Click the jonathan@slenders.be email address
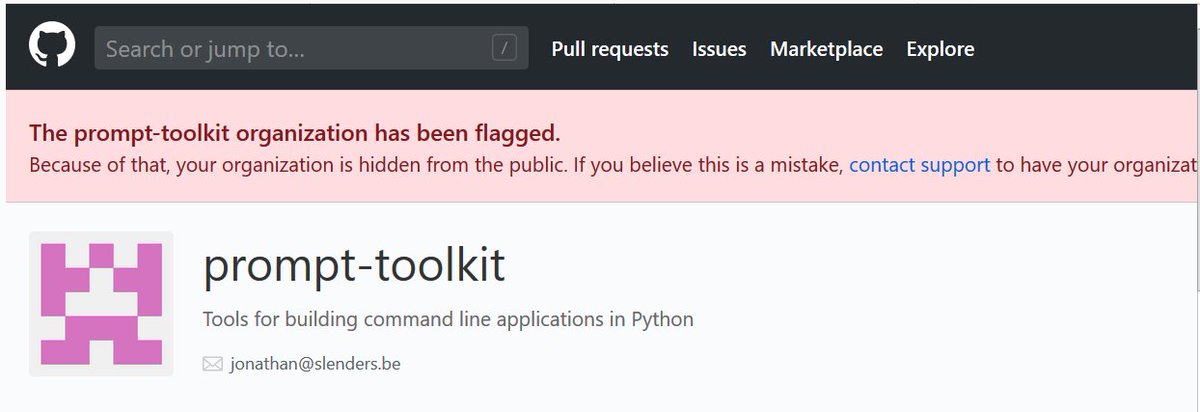The height and width of the screenshot is (412, 1200). click(x=315, y=364)
